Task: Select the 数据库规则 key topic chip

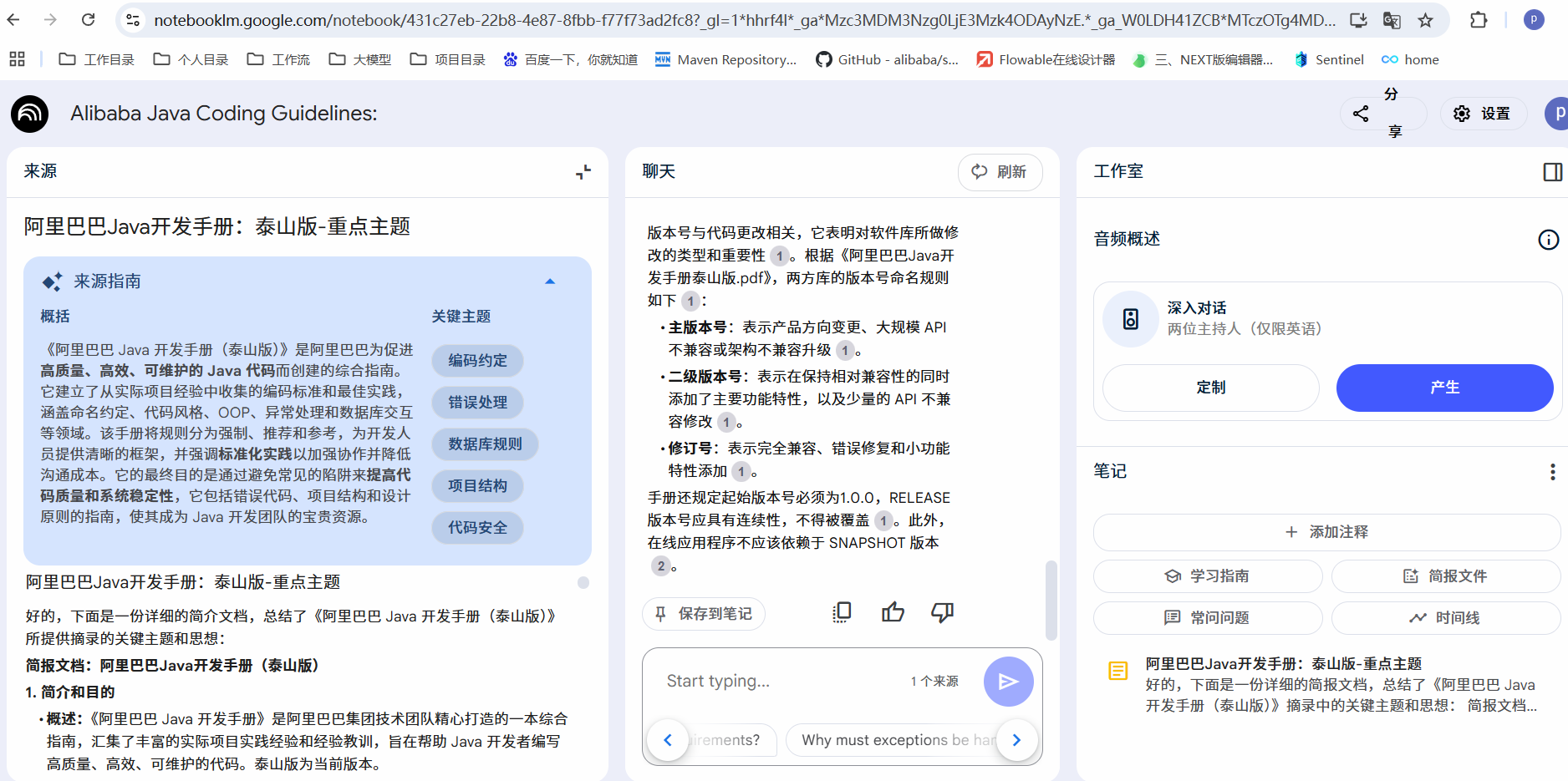Action: [485, 444]
